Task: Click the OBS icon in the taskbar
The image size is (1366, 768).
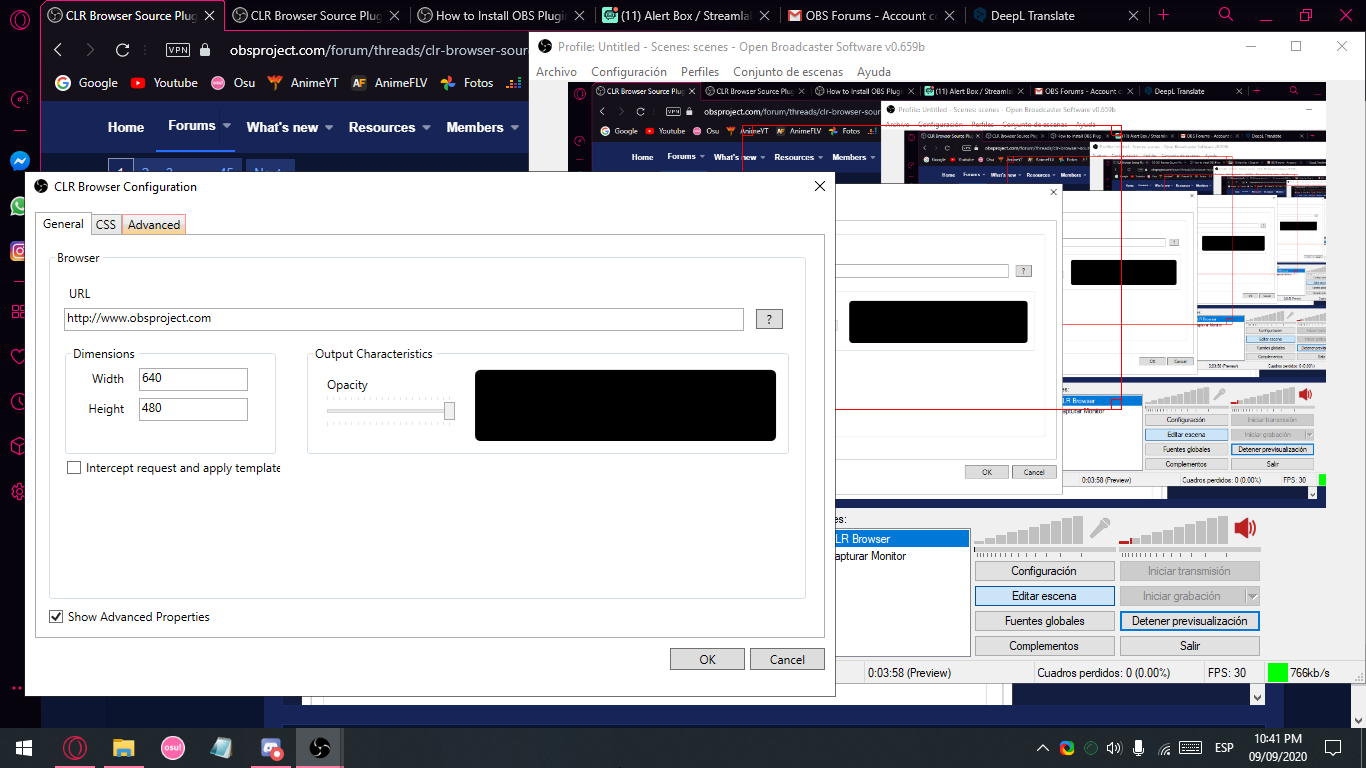Action: pos(320,747)
